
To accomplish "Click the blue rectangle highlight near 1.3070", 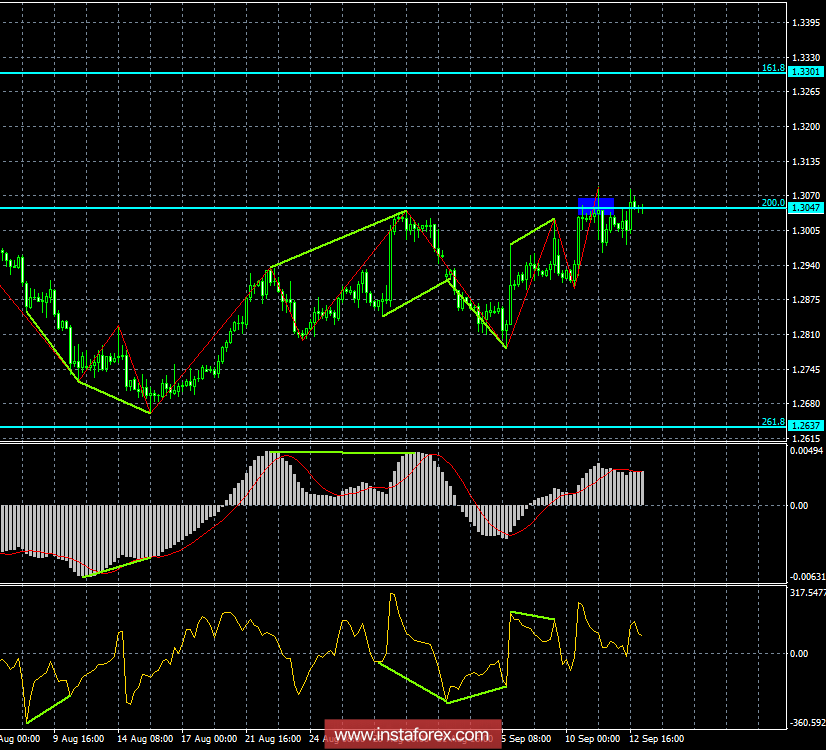I will 597,202.
